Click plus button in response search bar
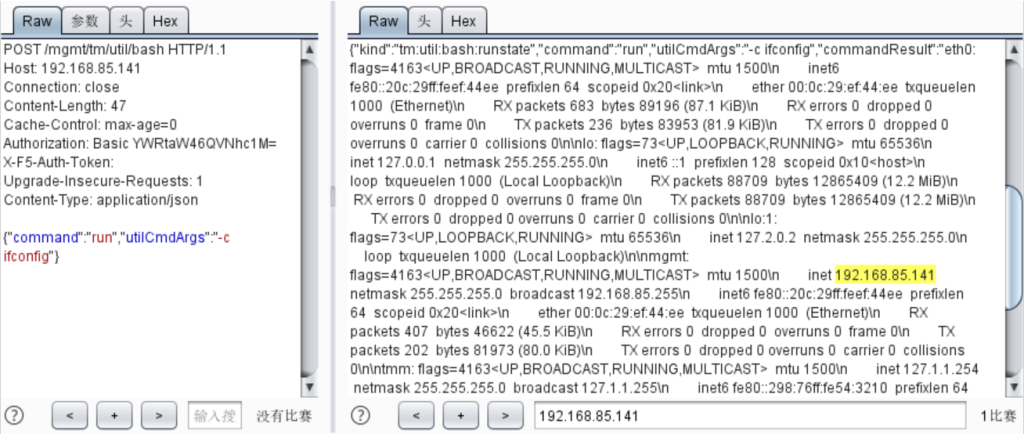Image resolution: width=1024 pixels, height=434 pixels. pyautogui.click(x=461, y=414)
